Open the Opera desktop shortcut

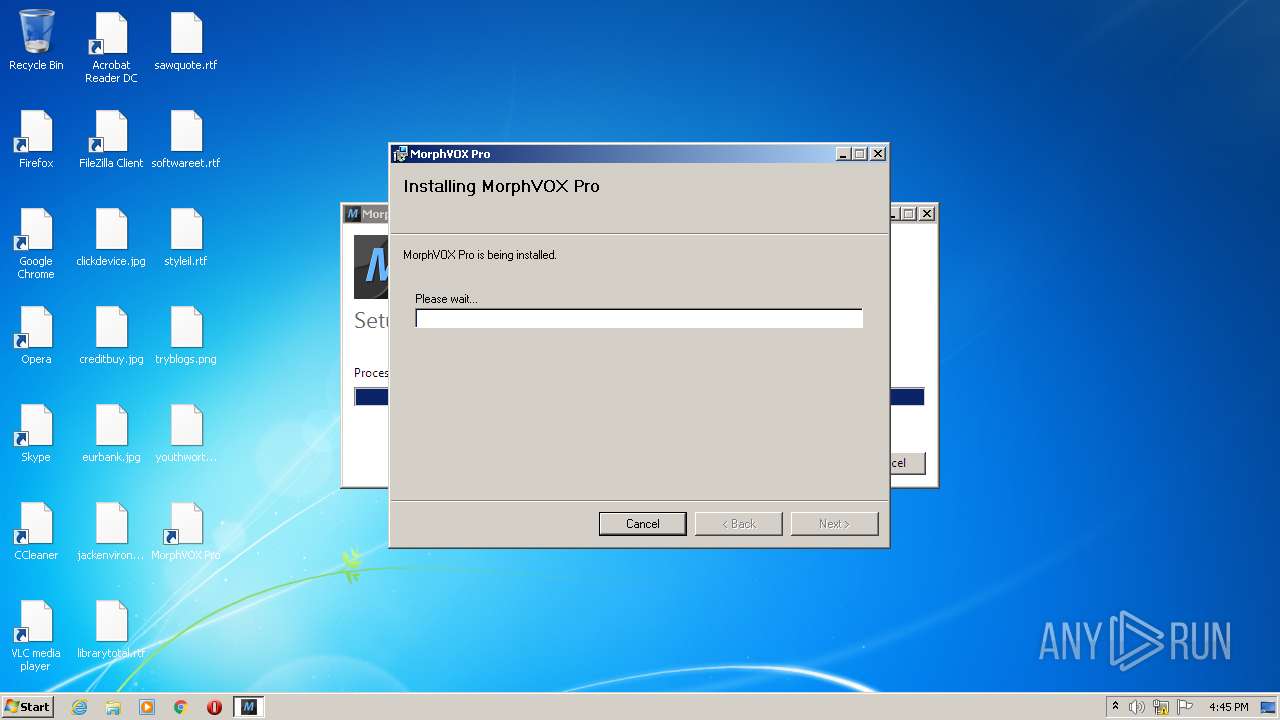pos(36,334)
